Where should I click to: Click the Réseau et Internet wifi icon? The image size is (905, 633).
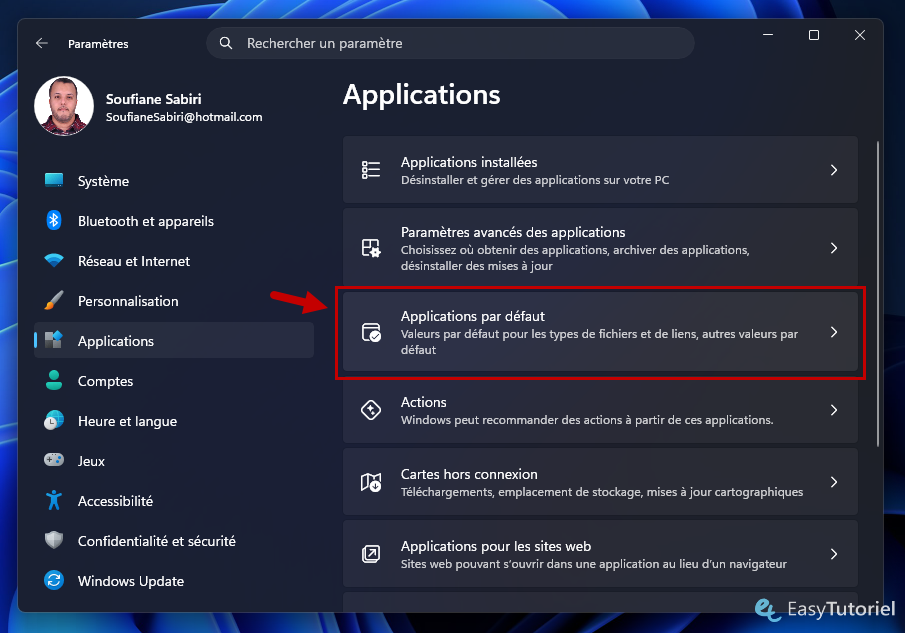(54, 260)
